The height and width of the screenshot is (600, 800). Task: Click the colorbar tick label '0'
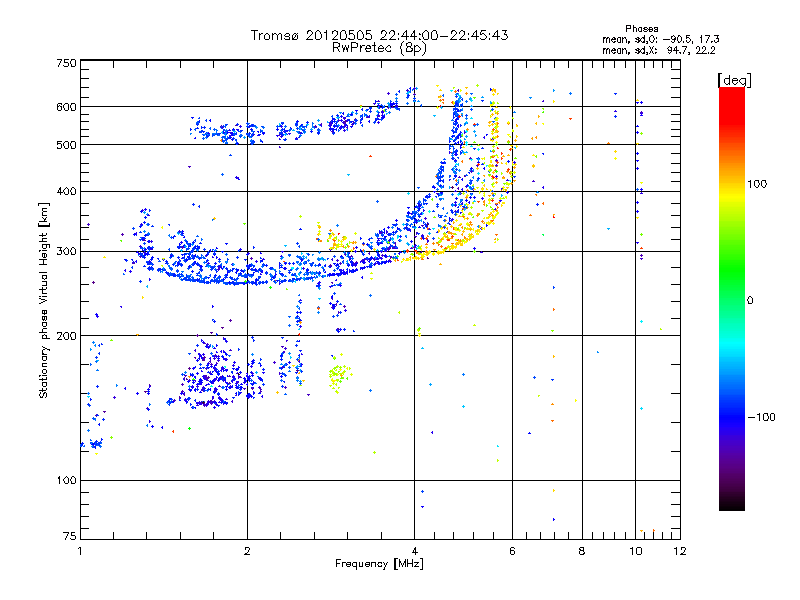[750, 300]
